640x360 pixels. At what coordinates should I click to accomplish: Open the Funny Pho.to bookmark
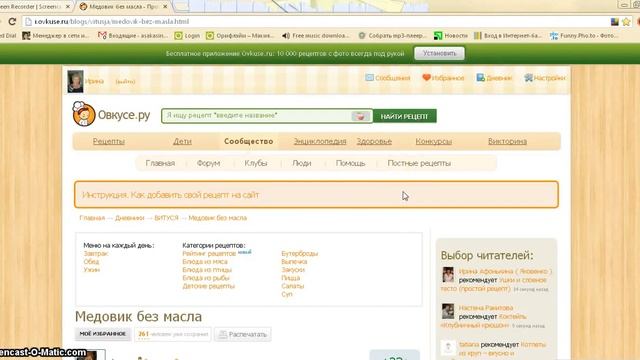tap(584, 36)
